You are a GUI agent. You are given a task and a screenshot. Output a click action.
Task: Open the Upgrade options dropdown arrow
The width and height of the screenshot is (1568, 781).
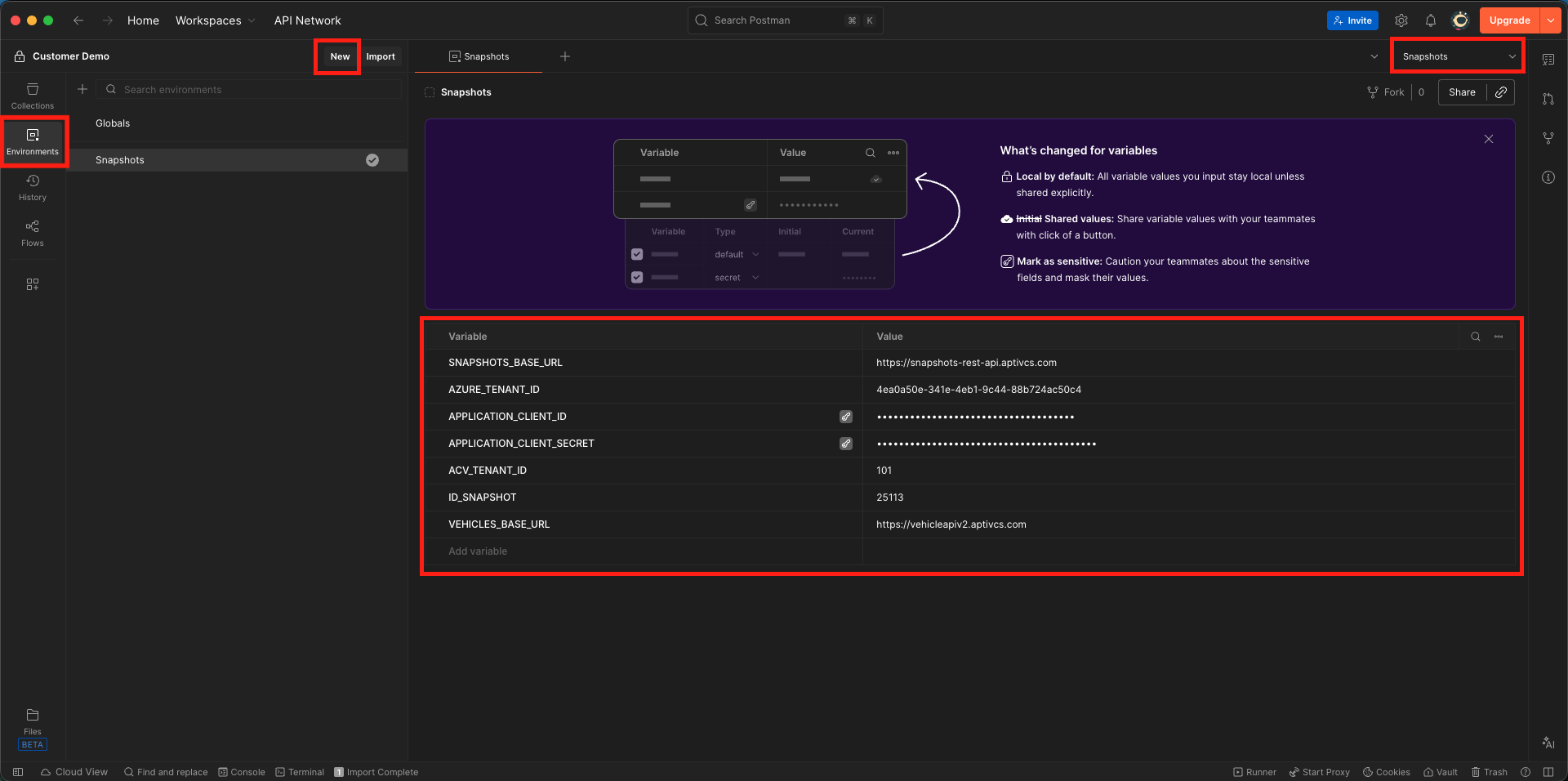[x=1551, y=20]
